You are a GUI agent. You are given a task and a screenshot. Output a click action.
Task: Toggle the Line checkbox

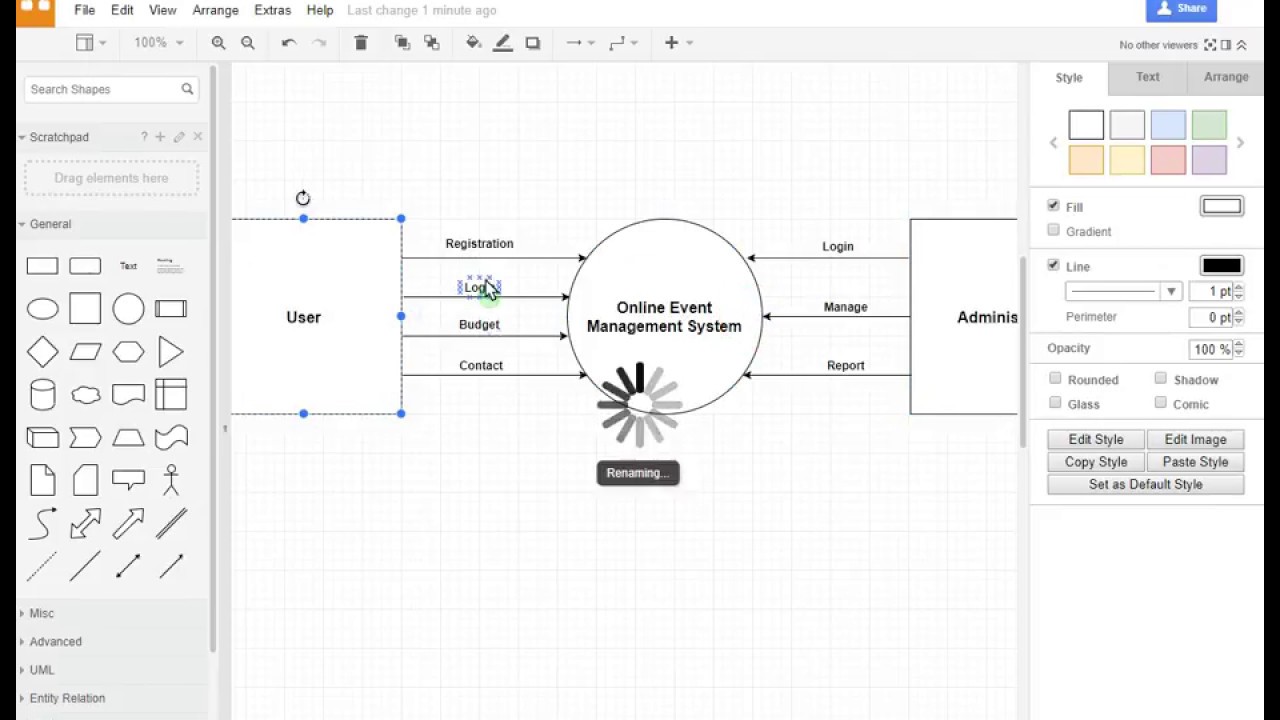point(1053,265)
